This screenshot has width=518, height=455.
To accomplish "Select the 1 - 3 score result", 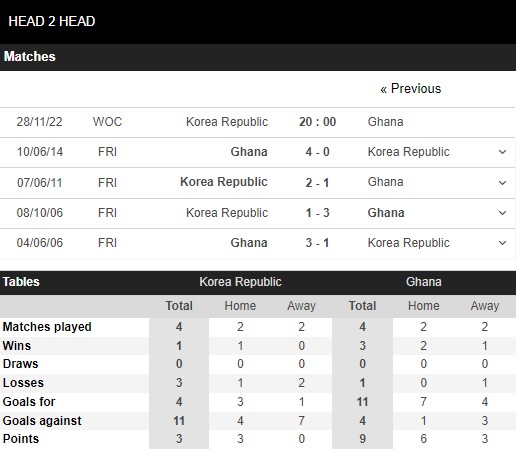I will pos(317,213).
